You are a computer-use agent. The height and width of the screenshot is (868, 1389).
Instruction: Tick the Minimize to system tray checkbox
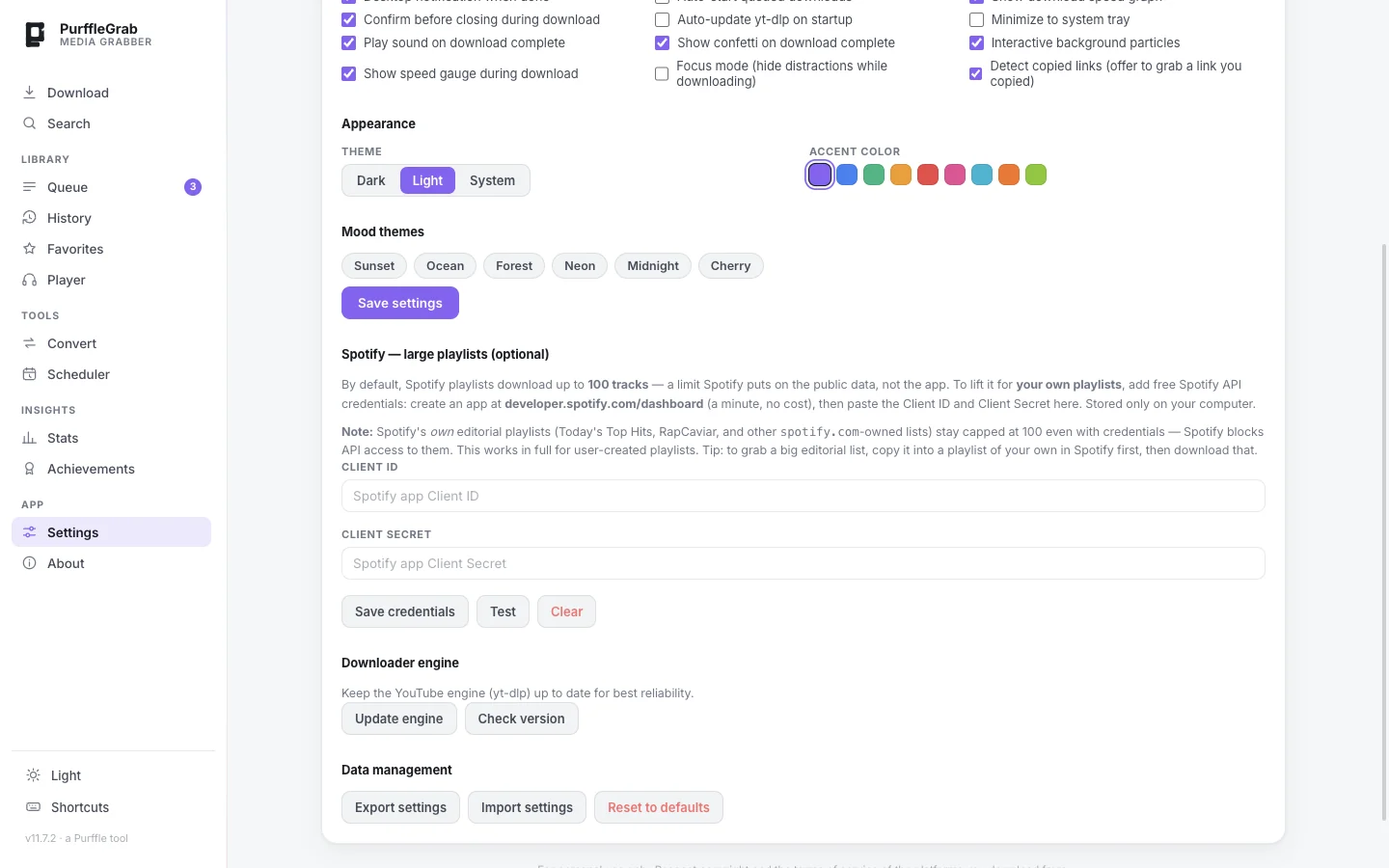[976, 19]
